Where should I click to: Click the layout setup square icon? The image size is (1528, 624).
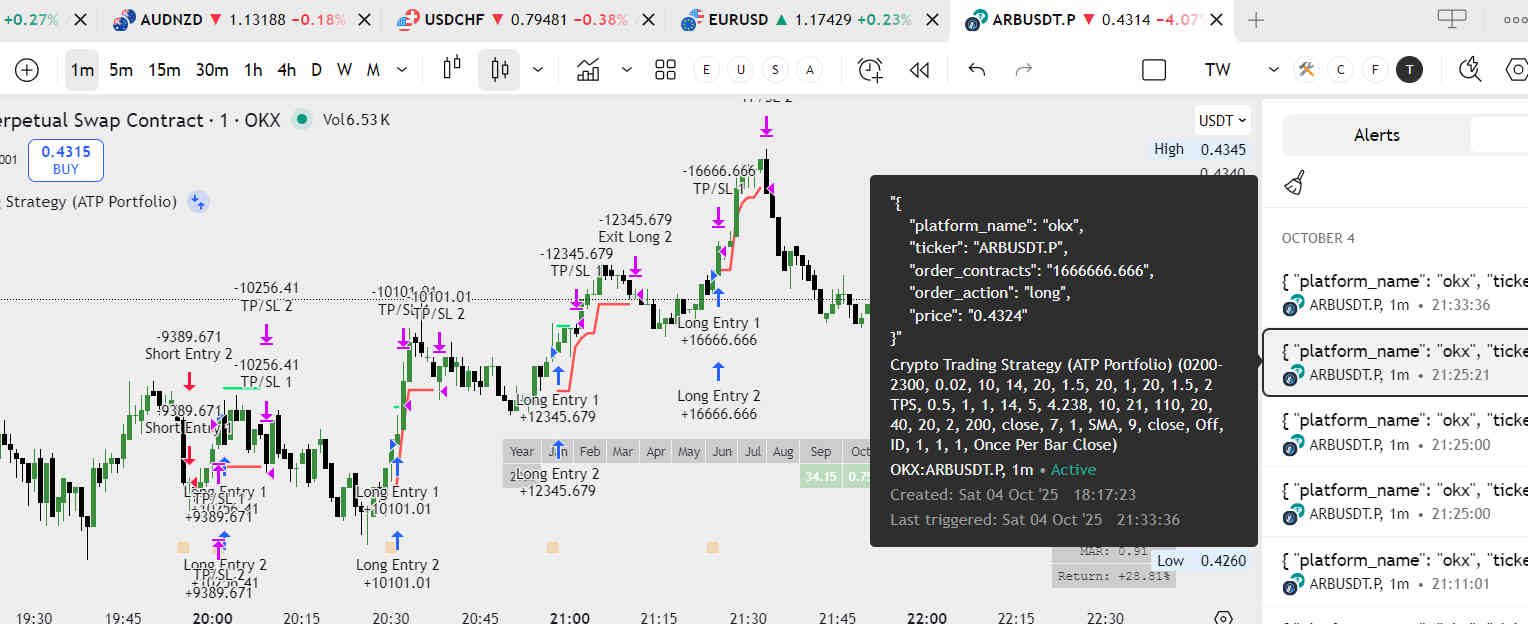pyautogui.click(x=1154, y=70)
